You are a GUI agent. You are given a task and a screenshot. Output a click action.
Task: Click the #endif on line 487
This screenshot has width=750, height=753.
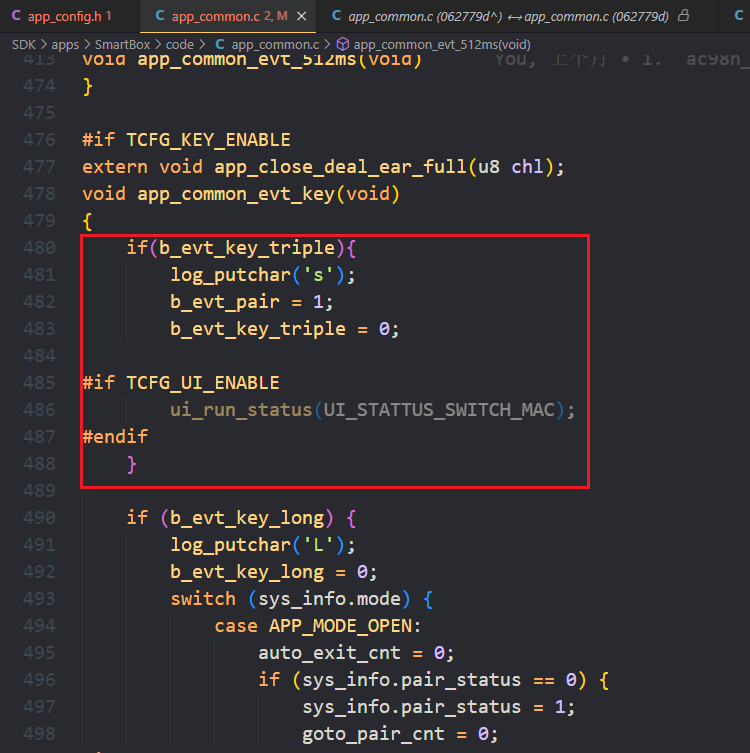coord(115,437)
